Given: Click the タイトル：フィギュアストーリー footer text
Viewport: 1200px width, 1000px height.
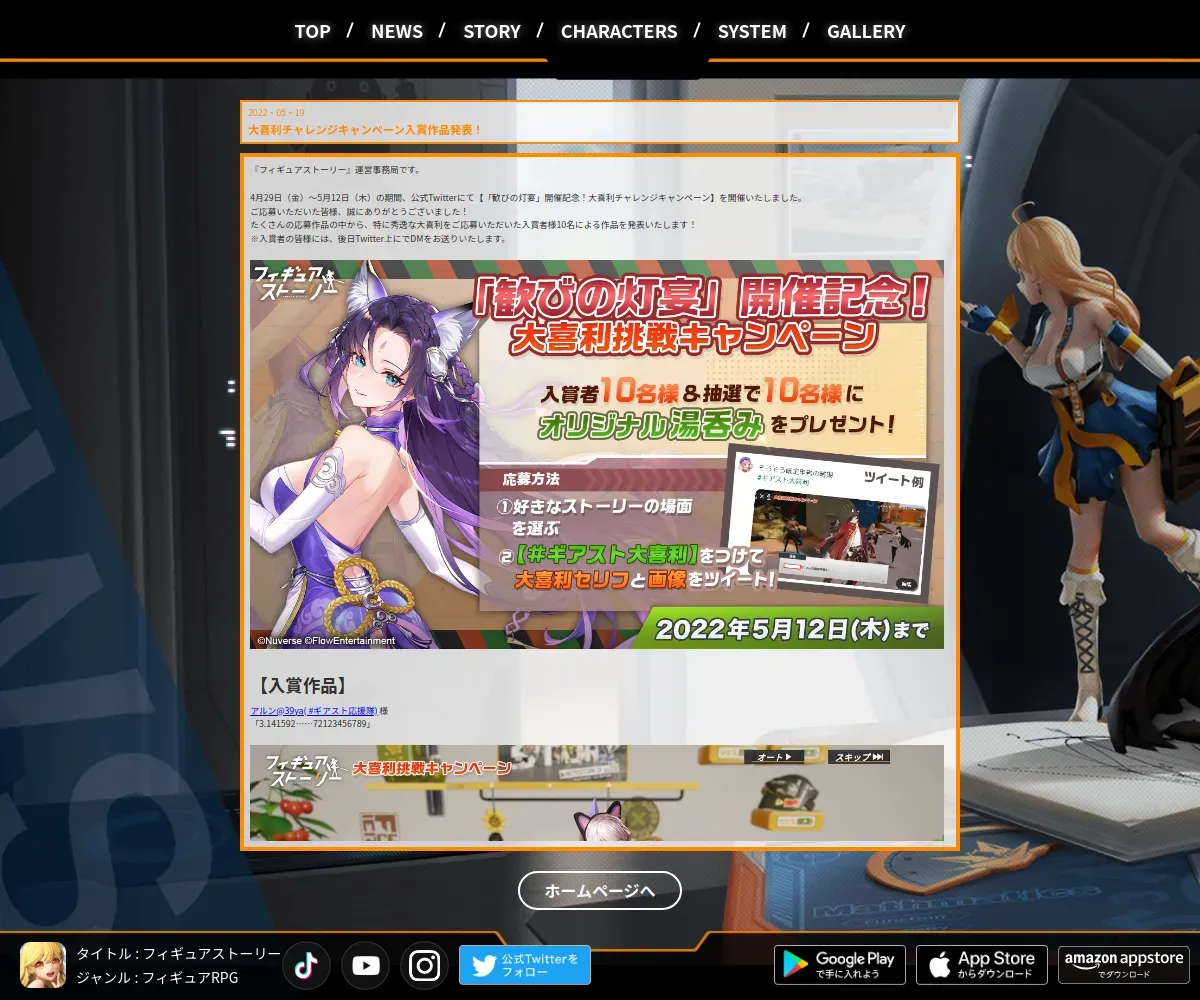Looking at the screenshot, I should point(179,954).
